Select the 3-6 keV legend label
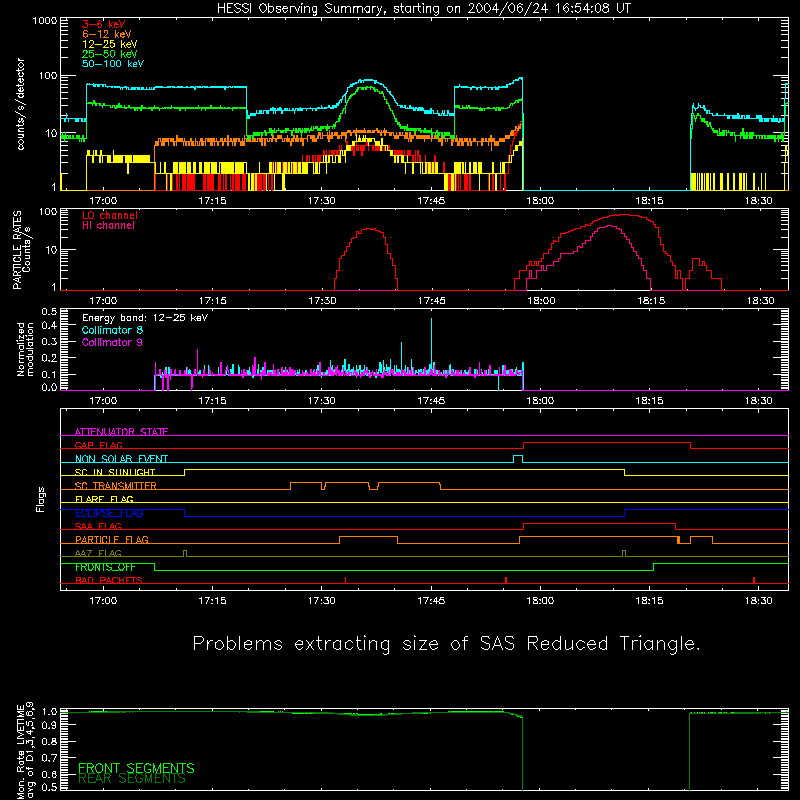Image resolution: width=800 pixels, height=800 pixels. [104, 24]
